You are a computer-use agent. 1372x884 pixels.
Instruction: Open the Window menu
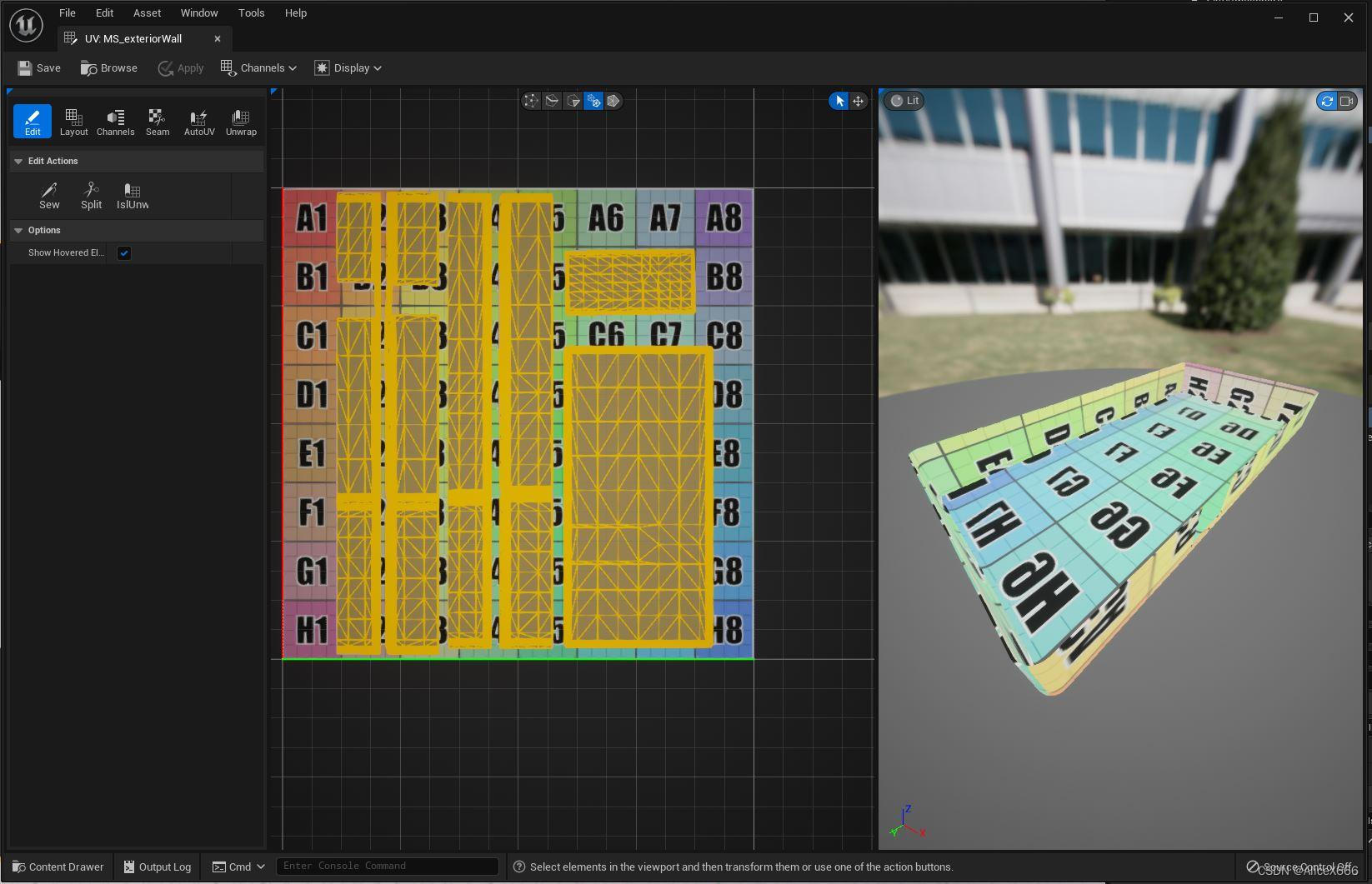(199, 13)
